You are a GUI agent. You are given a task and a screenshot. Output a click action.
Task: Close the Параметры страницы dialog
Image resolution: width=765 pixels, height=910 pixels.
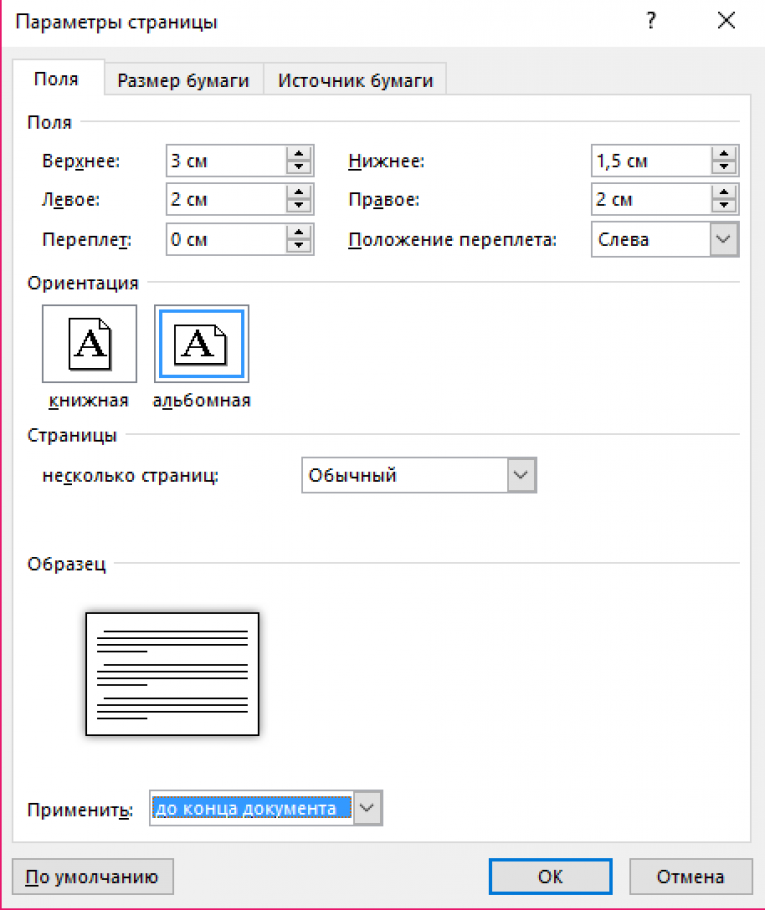726,21
